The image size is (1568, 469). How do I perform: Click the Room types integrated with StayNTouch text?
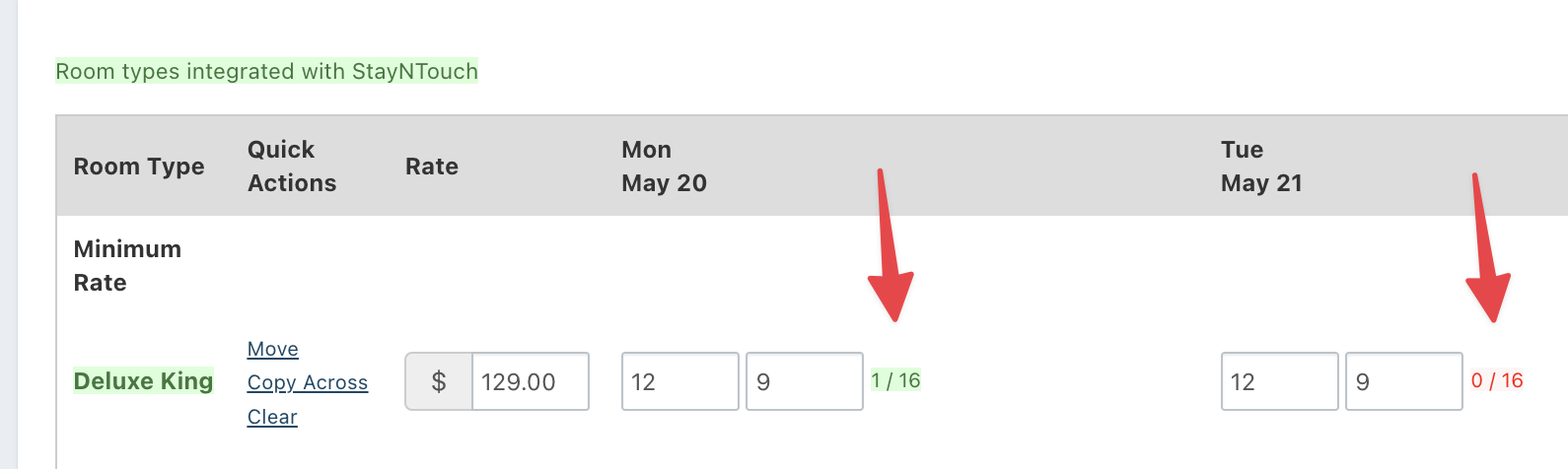266,71
